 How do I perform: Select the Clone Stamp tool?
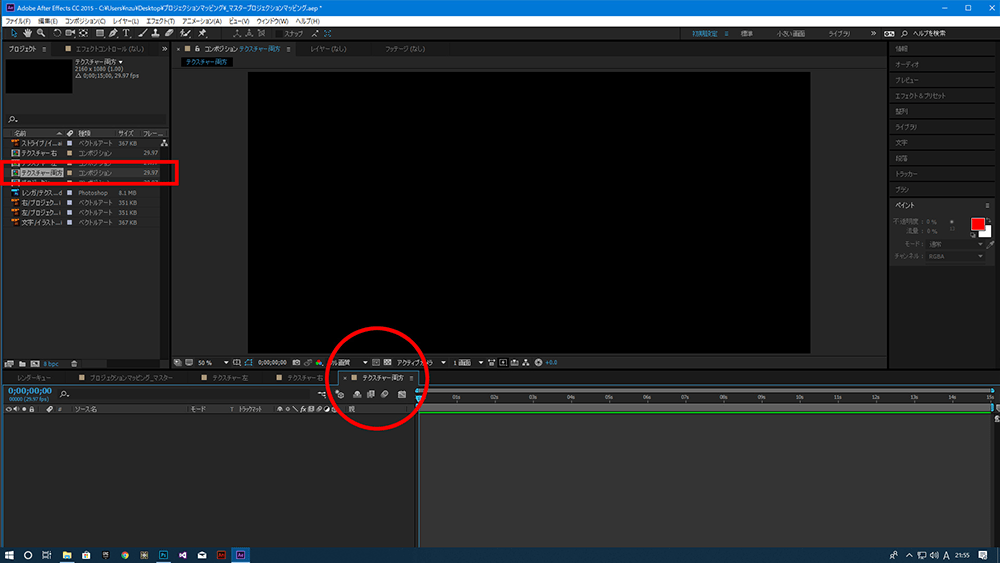155,33
